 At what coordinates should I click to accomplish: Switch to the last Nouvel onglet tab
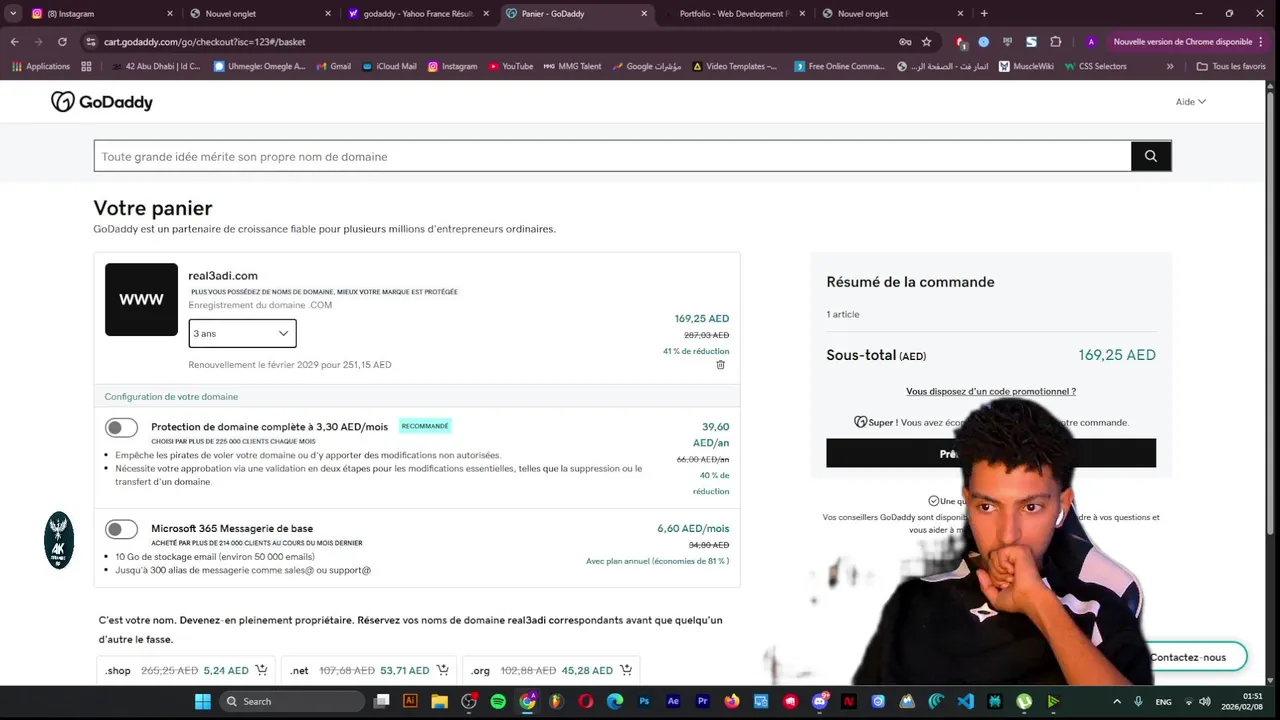(892, 14)
